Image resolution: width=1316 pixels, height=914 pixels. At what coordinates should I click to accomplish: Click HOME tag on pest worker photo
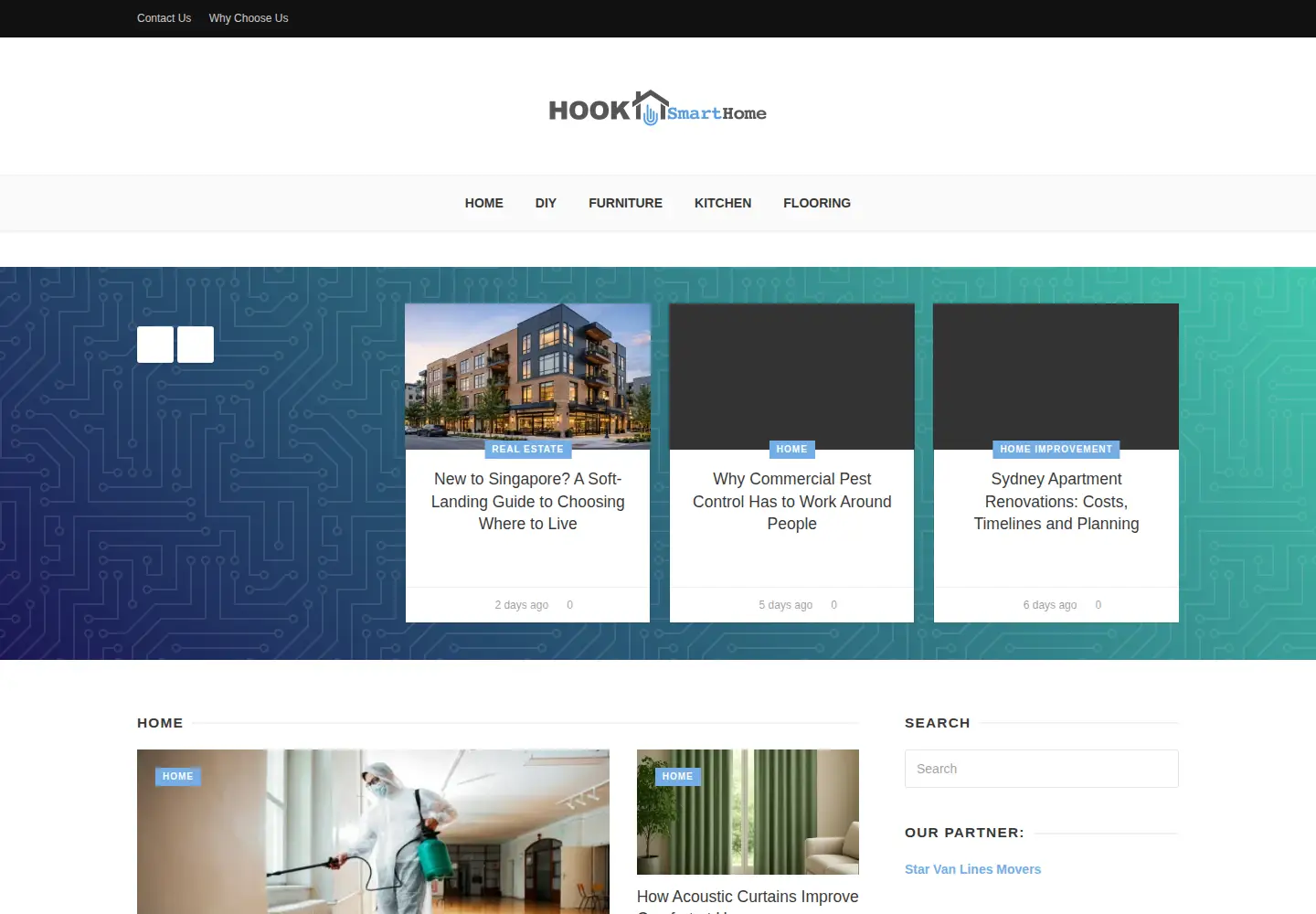[177, 776]
